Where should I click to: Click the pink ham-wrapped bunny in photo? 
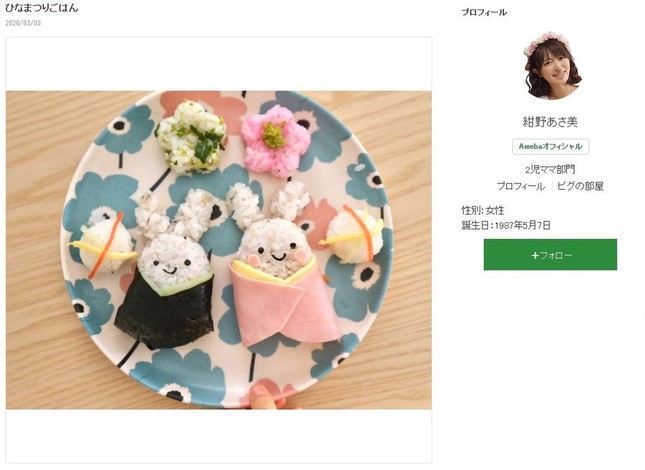(280, 265)
